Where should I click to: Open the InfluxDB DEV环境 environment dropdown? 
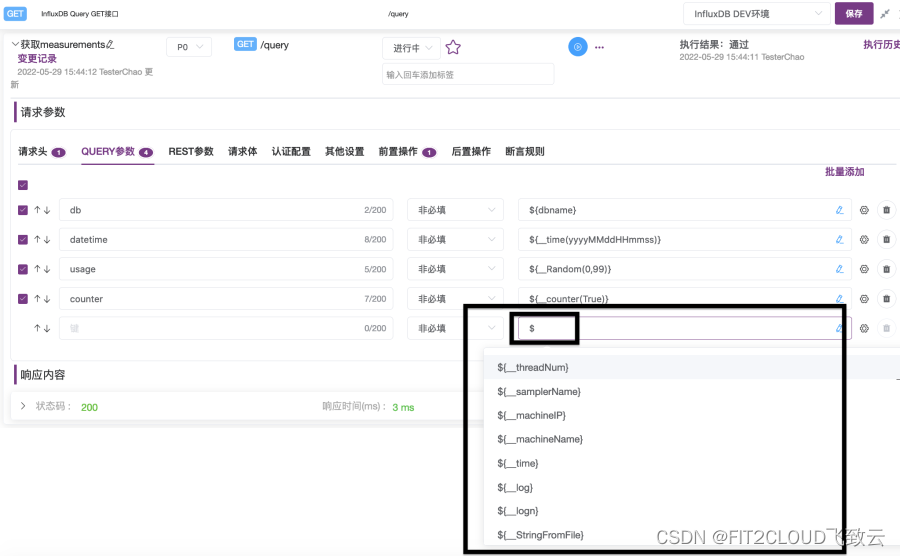point(757,14)
